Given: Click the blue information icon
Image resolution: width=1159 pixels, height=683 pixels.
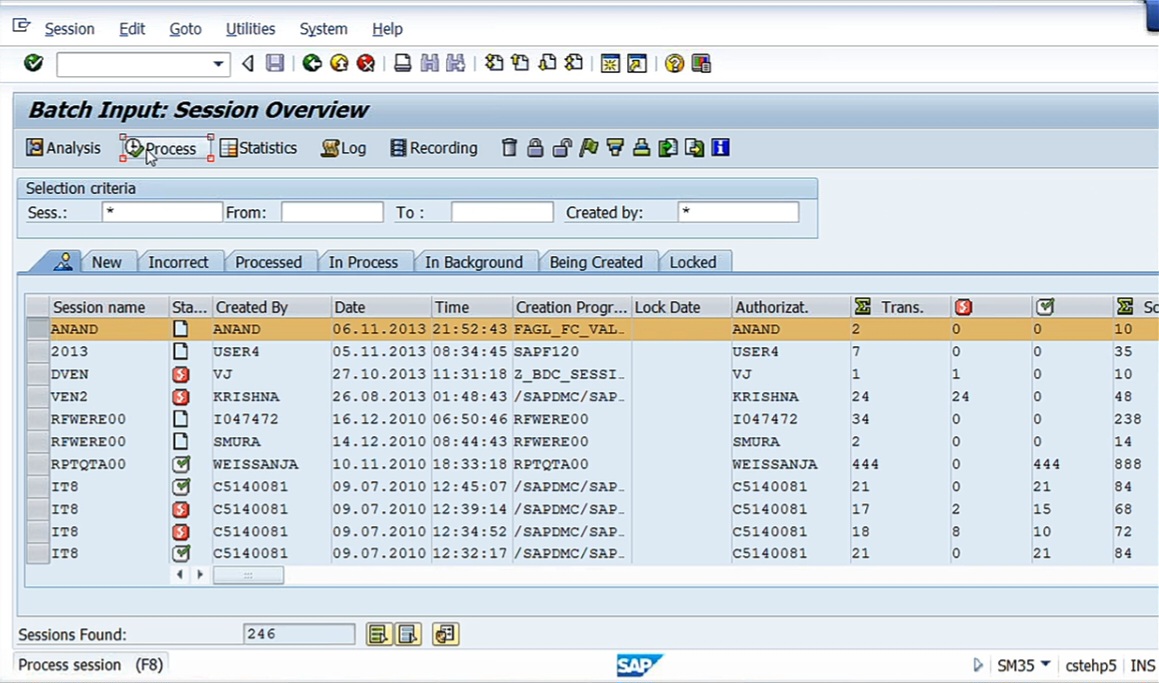Looking at the screenshot, I should (x=721, y=148).
